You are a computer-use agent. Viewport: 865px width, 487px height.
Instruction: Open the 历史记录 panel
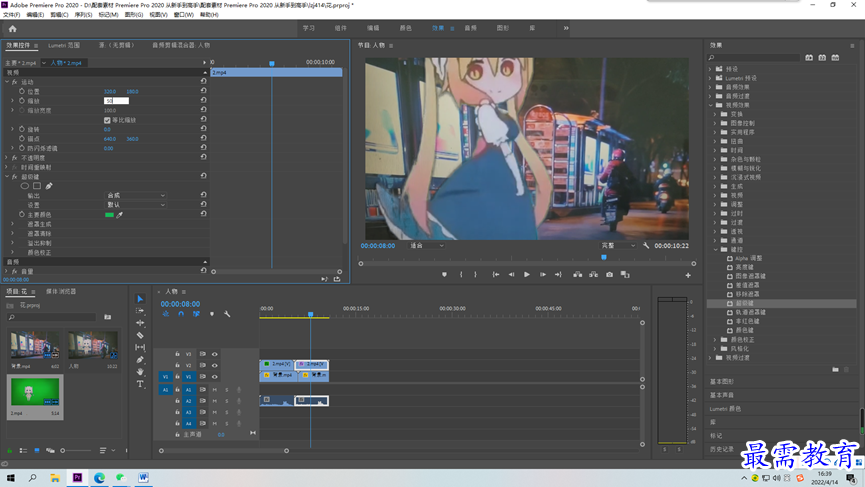[722, 449]
